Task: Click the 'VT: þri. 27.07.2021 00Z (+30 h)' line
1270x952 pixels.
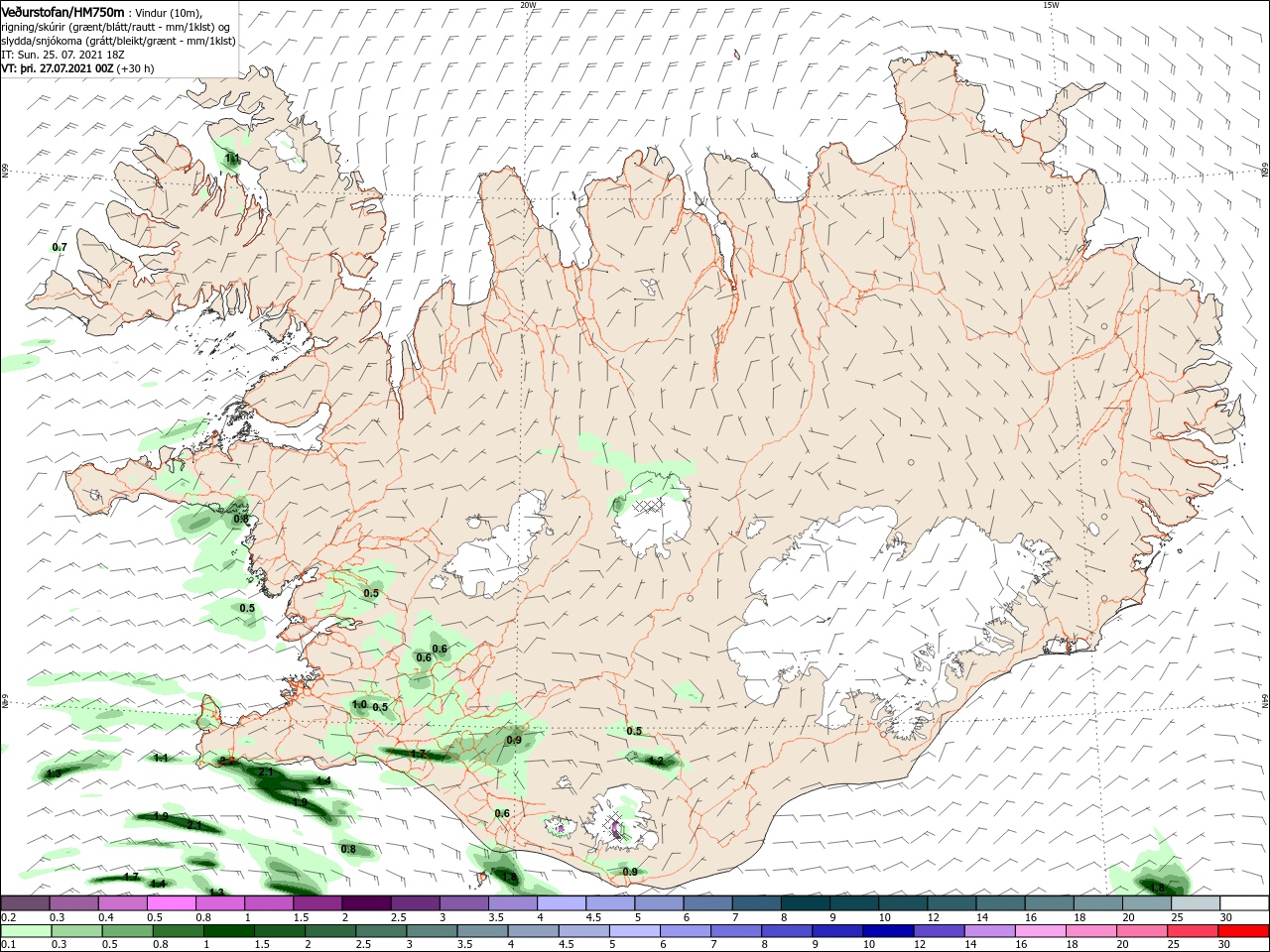Action: tap(77, 68)
